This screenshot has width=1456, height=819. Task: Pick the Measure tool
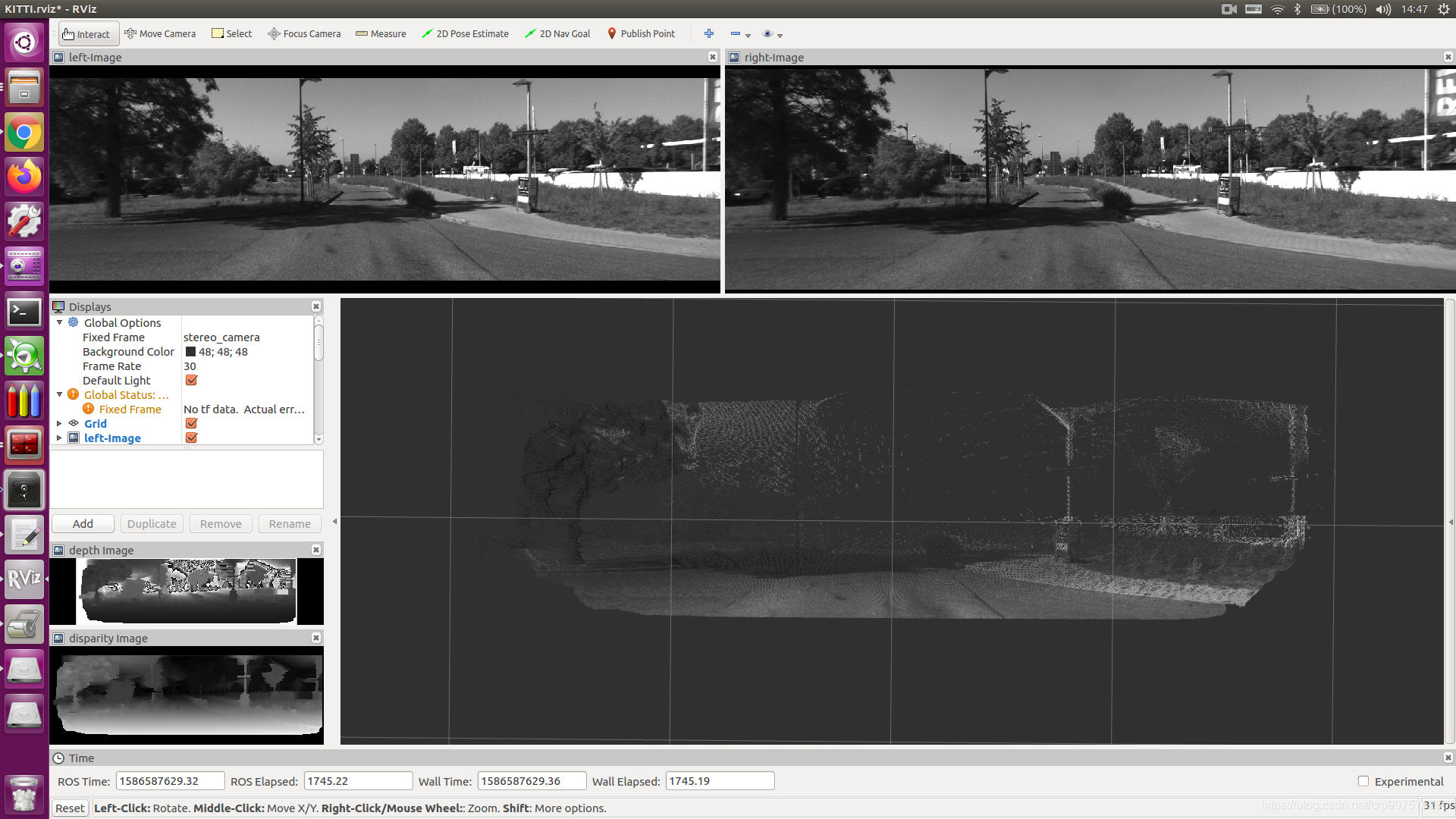(x=381, y=34)
